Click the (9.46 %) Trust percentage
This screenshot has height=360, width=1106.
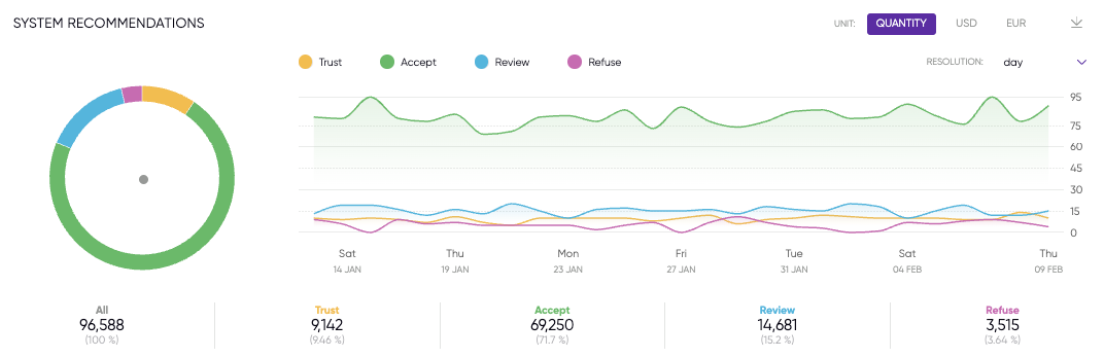327,340
